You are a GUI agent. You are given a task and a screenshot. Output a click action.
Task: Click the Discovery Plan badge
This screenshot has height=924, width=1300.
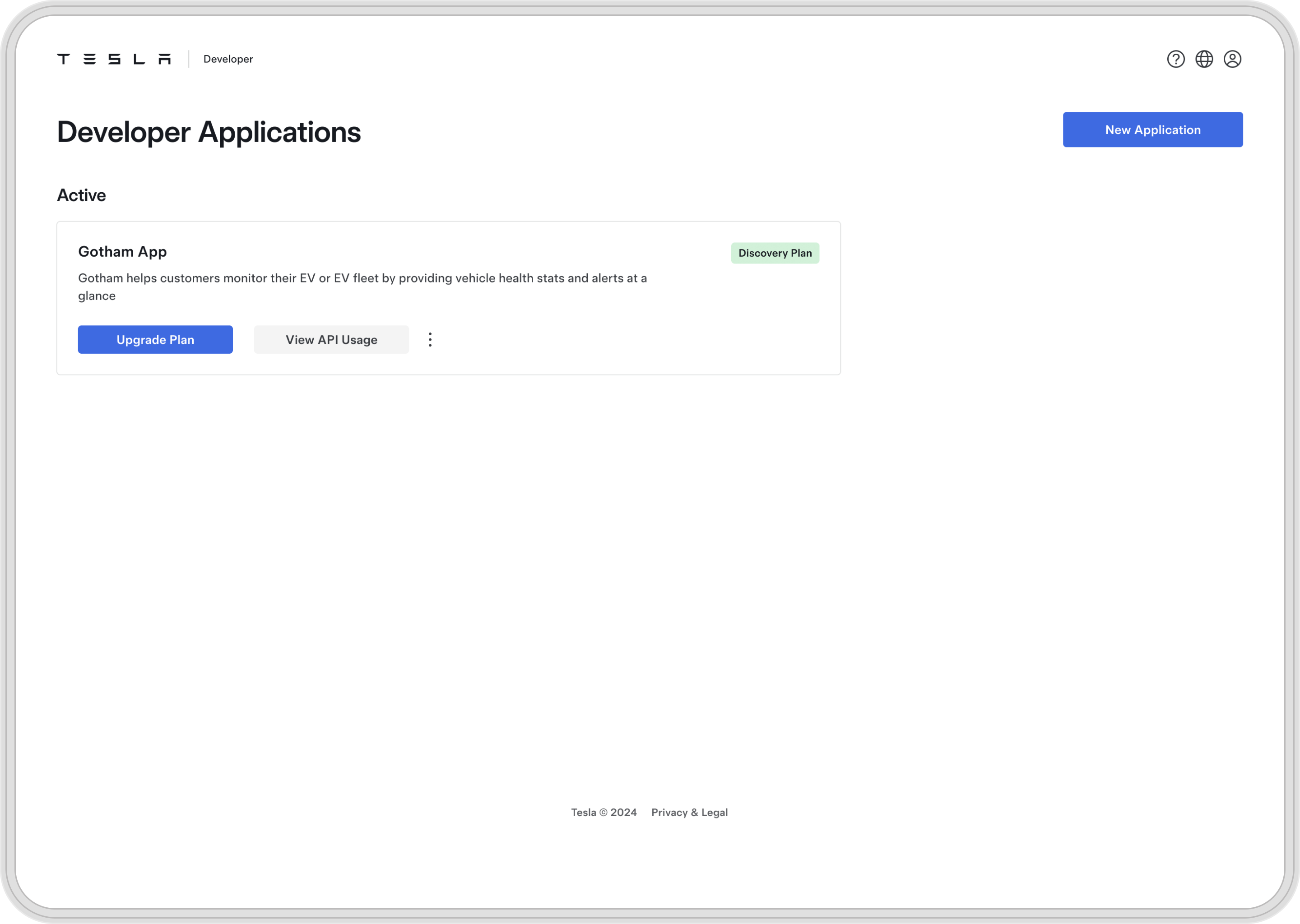click(x=775, y=253)
